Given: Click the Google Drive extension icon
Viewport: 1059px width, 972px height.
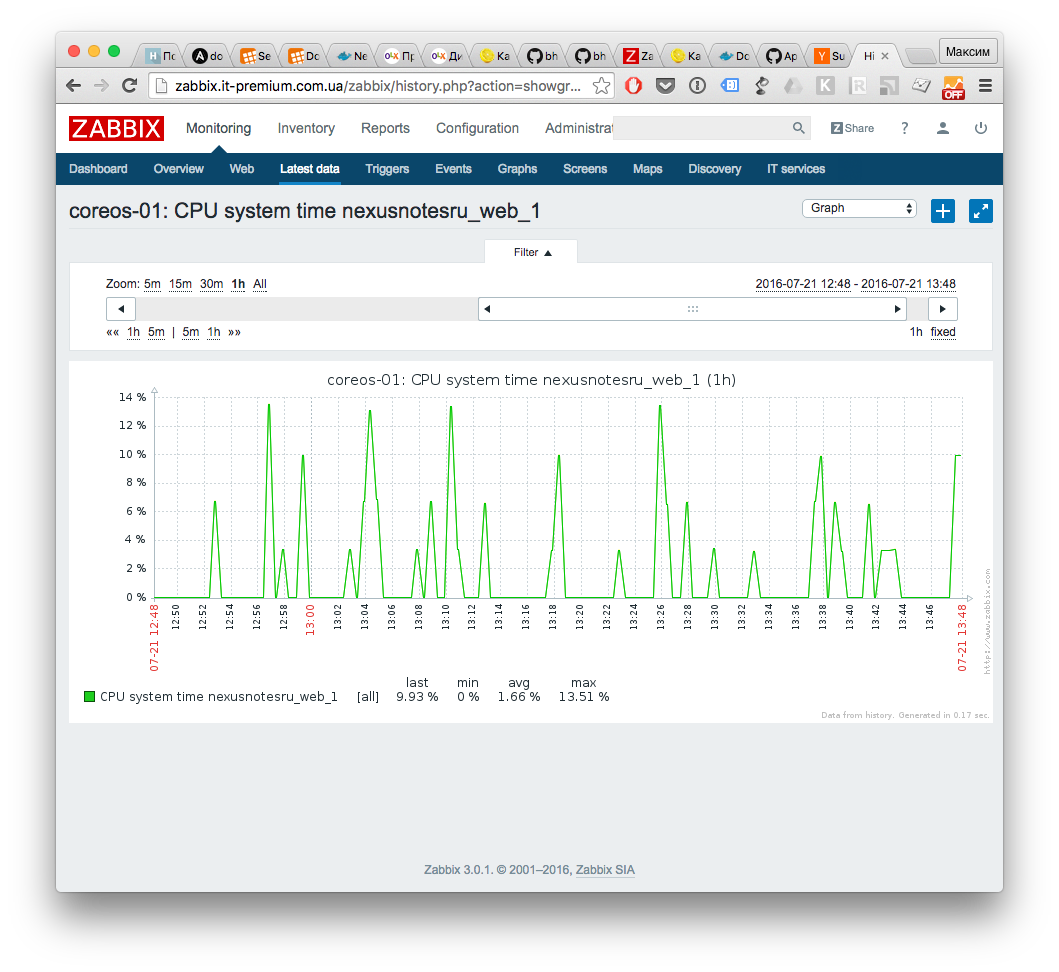Looking at the screenshot, I should pyautogui.click(x=793, y=86).
